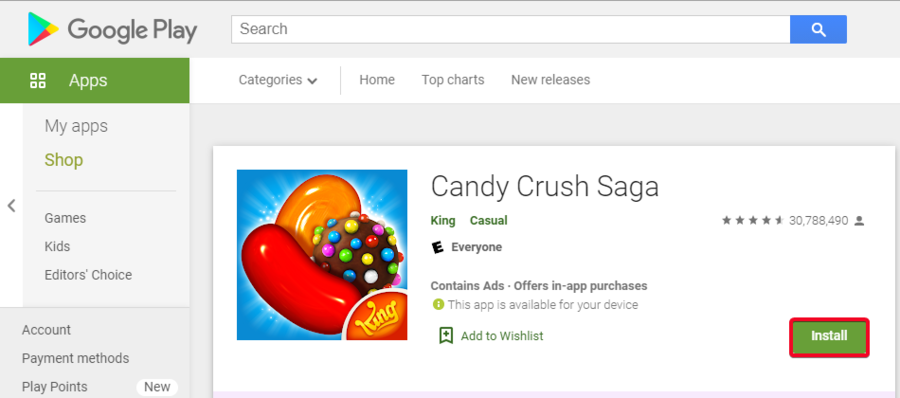
Task: Open the Top charts tab
Action: (x=453, y=80)
